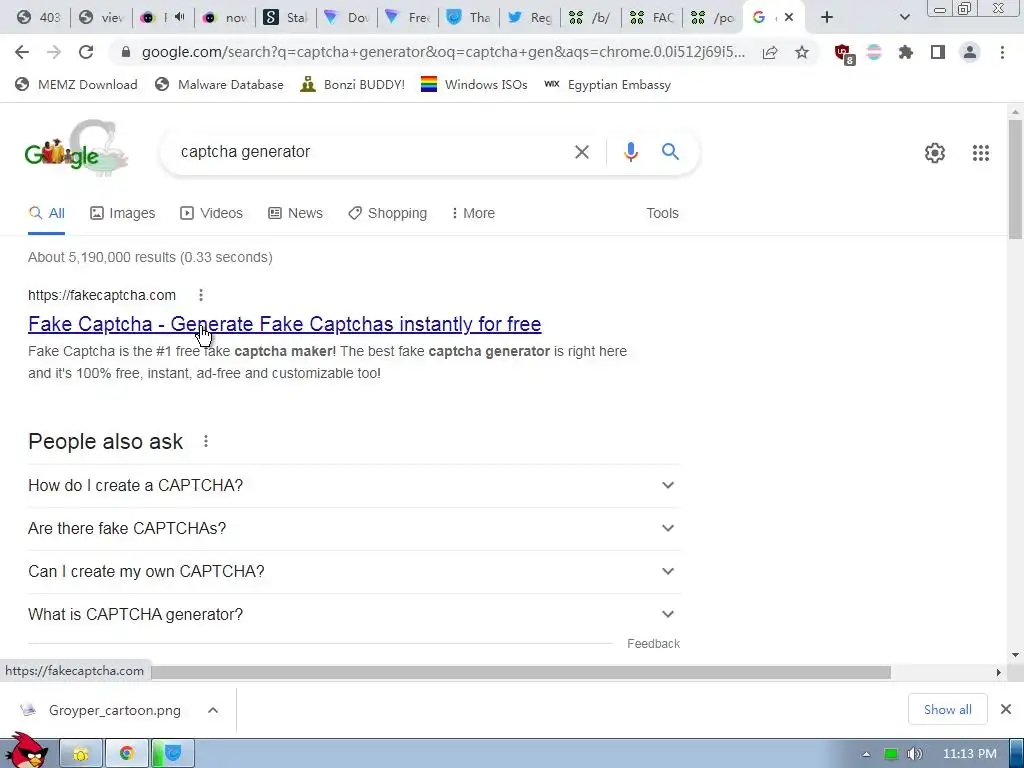The width and height of the screenshot is (1024, 768).
Task: Go back to the previous page
Action: point(22,52)
